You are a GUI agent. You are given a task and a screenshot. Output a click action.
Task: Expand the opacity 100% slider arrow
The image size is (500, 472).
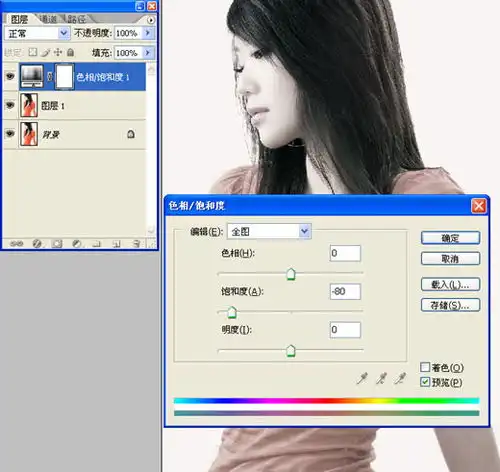coord(148,33)
